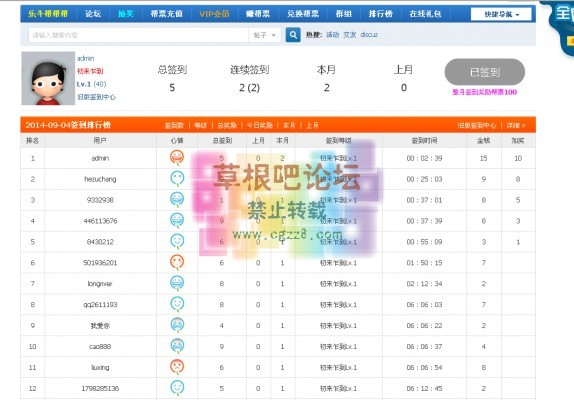The height and width of the screenshot is (400, 574).
Task: Select the 本月 tab in orange bar
Action: [289, 125]
